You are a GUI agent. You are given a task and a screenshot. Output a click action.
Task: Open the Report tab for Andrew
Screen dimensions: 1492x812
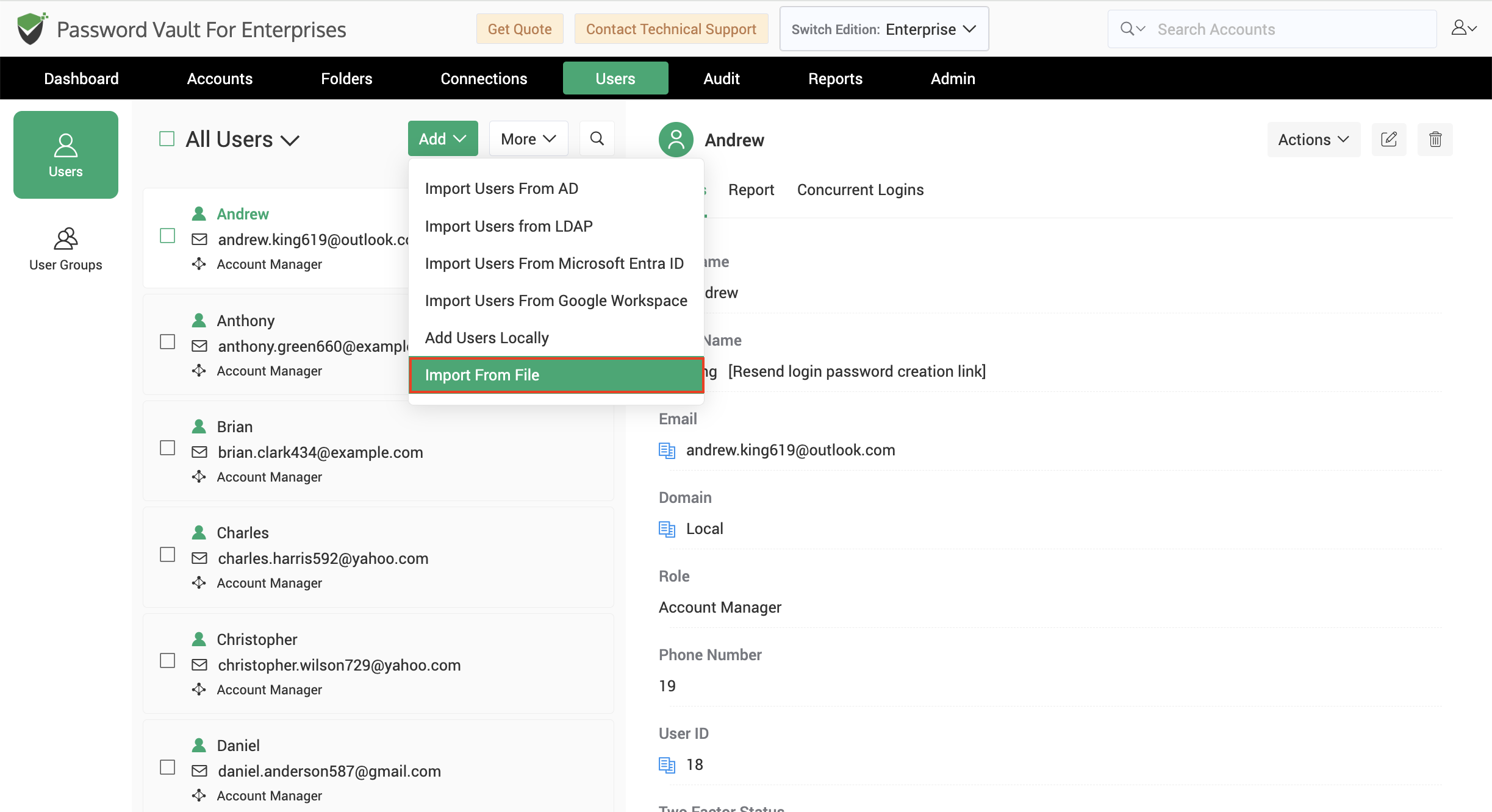coord(751,190)
